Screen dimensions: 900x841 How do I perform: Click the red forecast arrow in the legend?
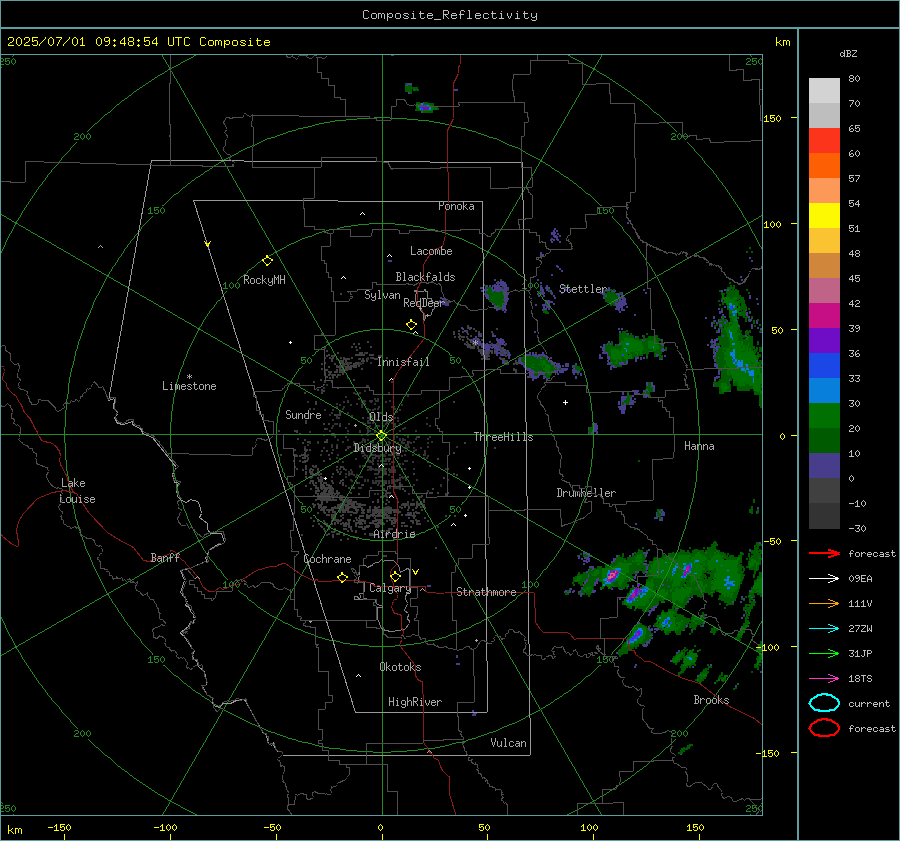[824, 553]
